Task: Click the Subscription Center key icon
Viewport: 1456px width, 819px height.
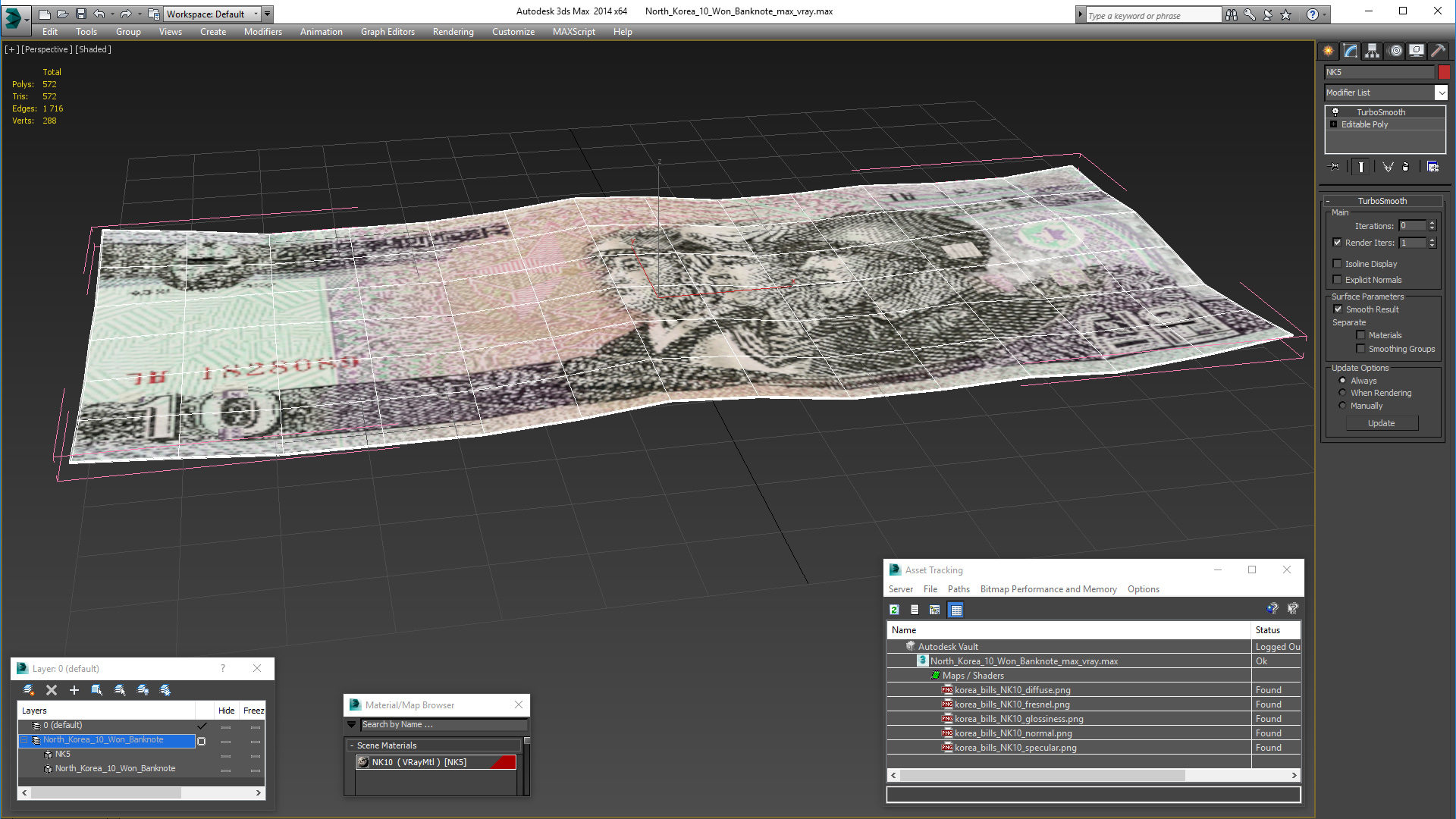Action: click(1250, 14)
